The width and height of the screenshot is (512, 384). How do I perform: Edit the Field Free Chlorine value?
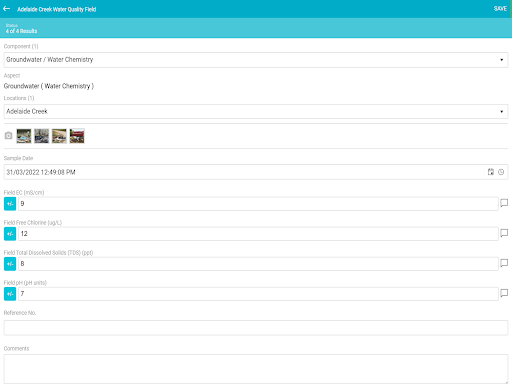click(258, 234)
